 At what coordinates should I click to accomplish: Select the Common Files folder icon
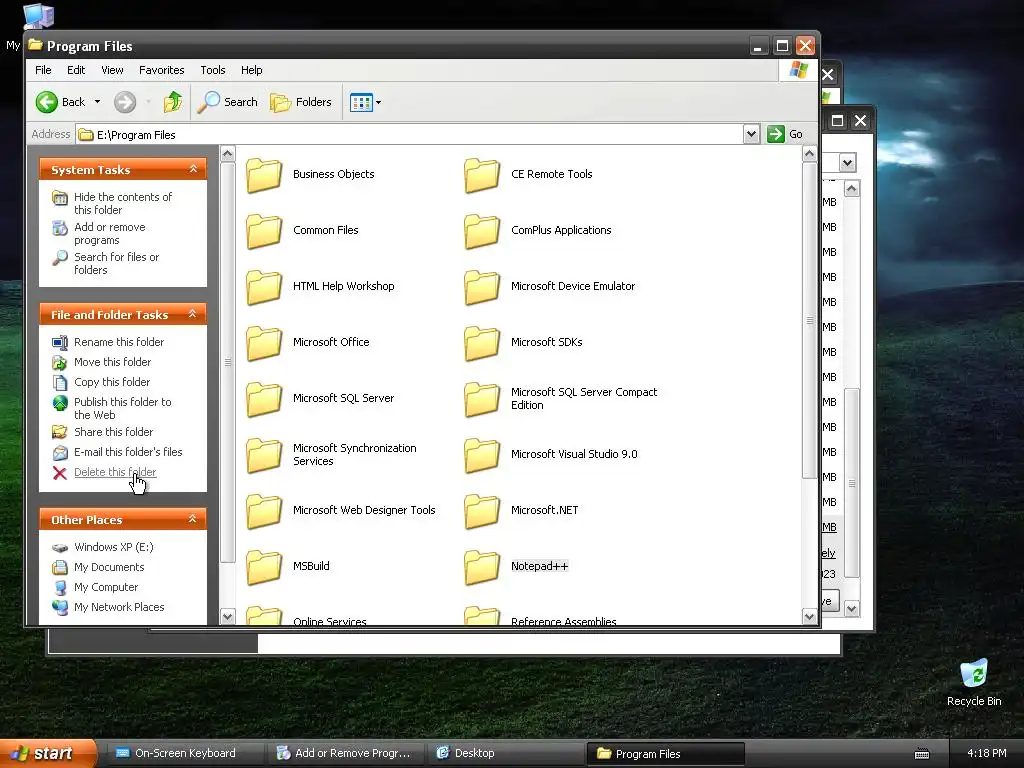point(264,231)
